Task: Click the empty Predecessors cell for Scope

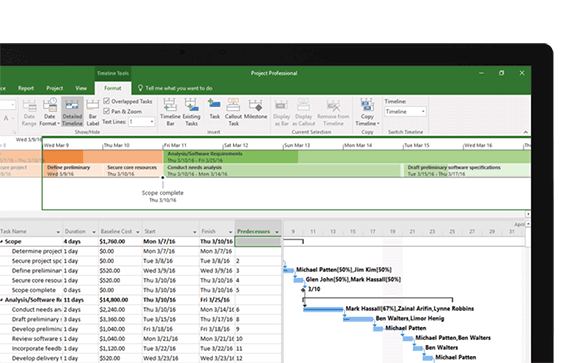Action: [x=258, y=242]
